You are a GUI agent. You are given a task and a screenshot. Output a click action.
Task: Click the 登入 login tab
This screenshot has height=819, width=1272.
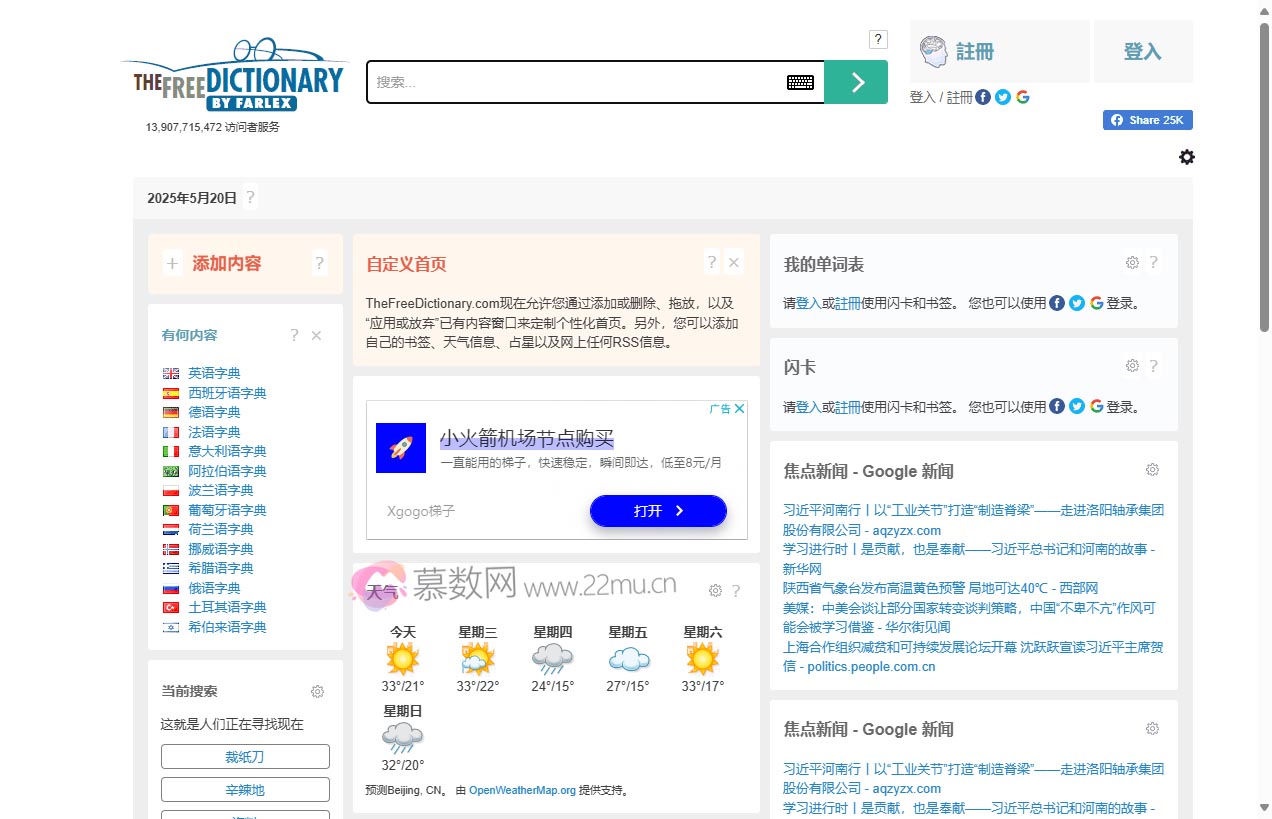(1142, 52)
